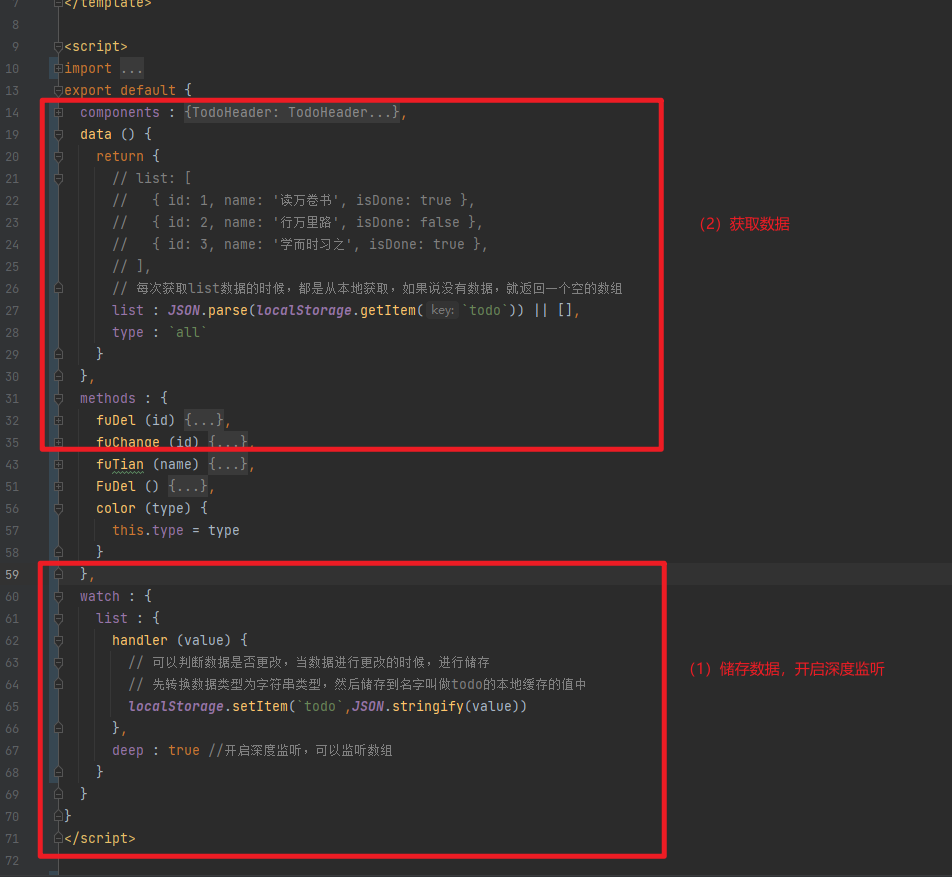Click the comment //开启深度监听

pyautogui.click(x=301, y=751)
